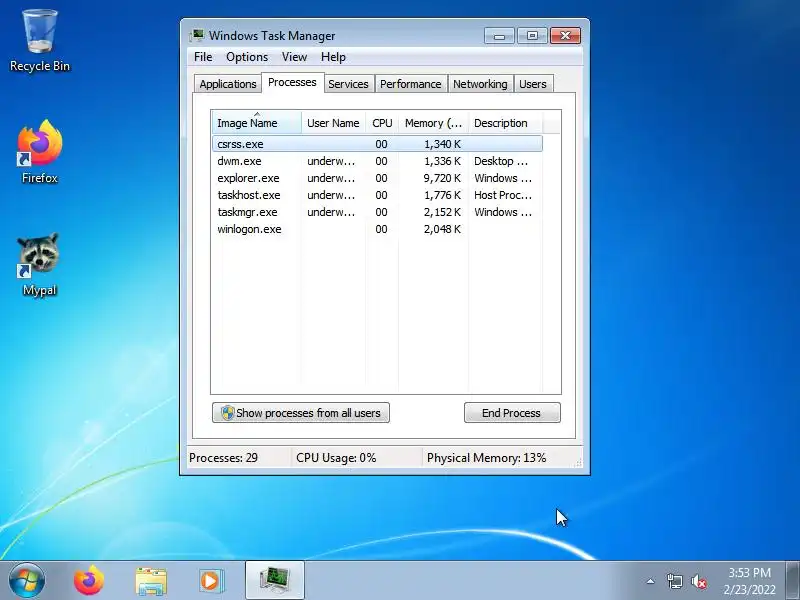The height and width of the screenshot is (600, 800).
Task: Open the Windows Start orb
Action: point(27,581)
